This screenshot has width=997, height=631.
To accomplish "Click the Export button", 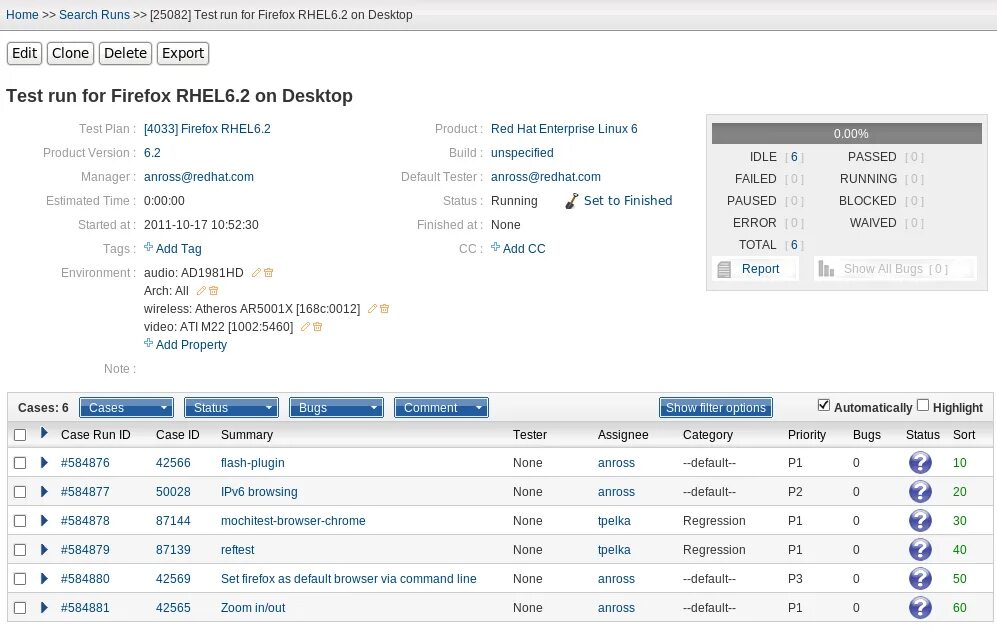I will (183, 53).
